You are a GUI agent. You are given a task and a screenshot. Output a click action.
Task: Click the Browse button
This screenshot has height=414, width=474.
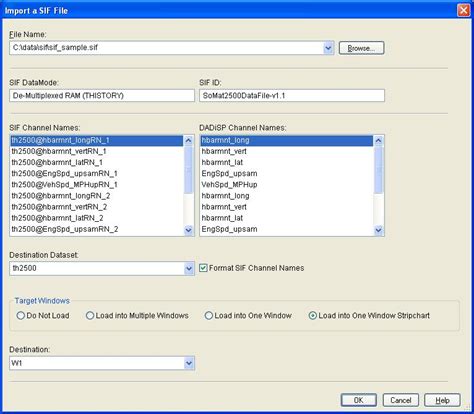[361, 48]
